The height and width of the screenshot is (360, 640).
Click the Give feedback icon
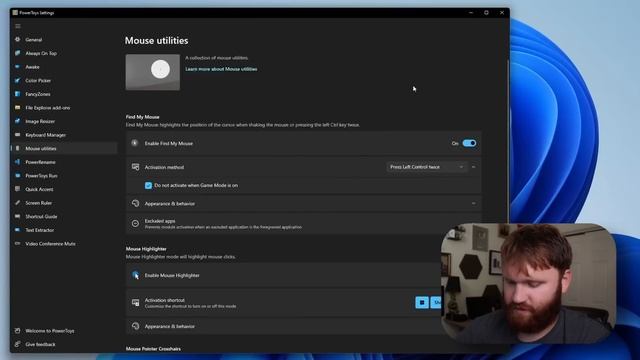[18, 344]
